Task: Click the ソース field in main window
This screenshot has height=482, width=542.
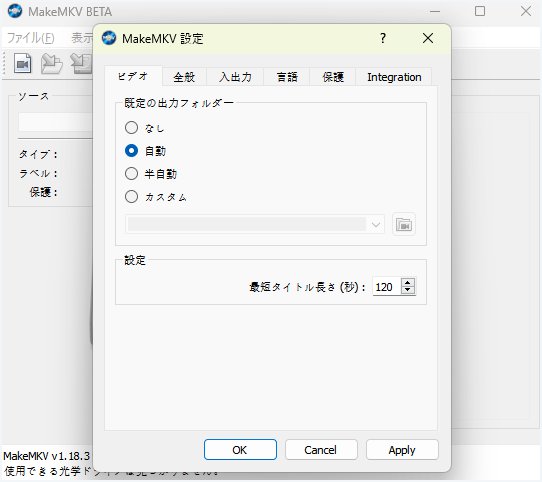Action: pyautogui.click(x=56, y=122)
